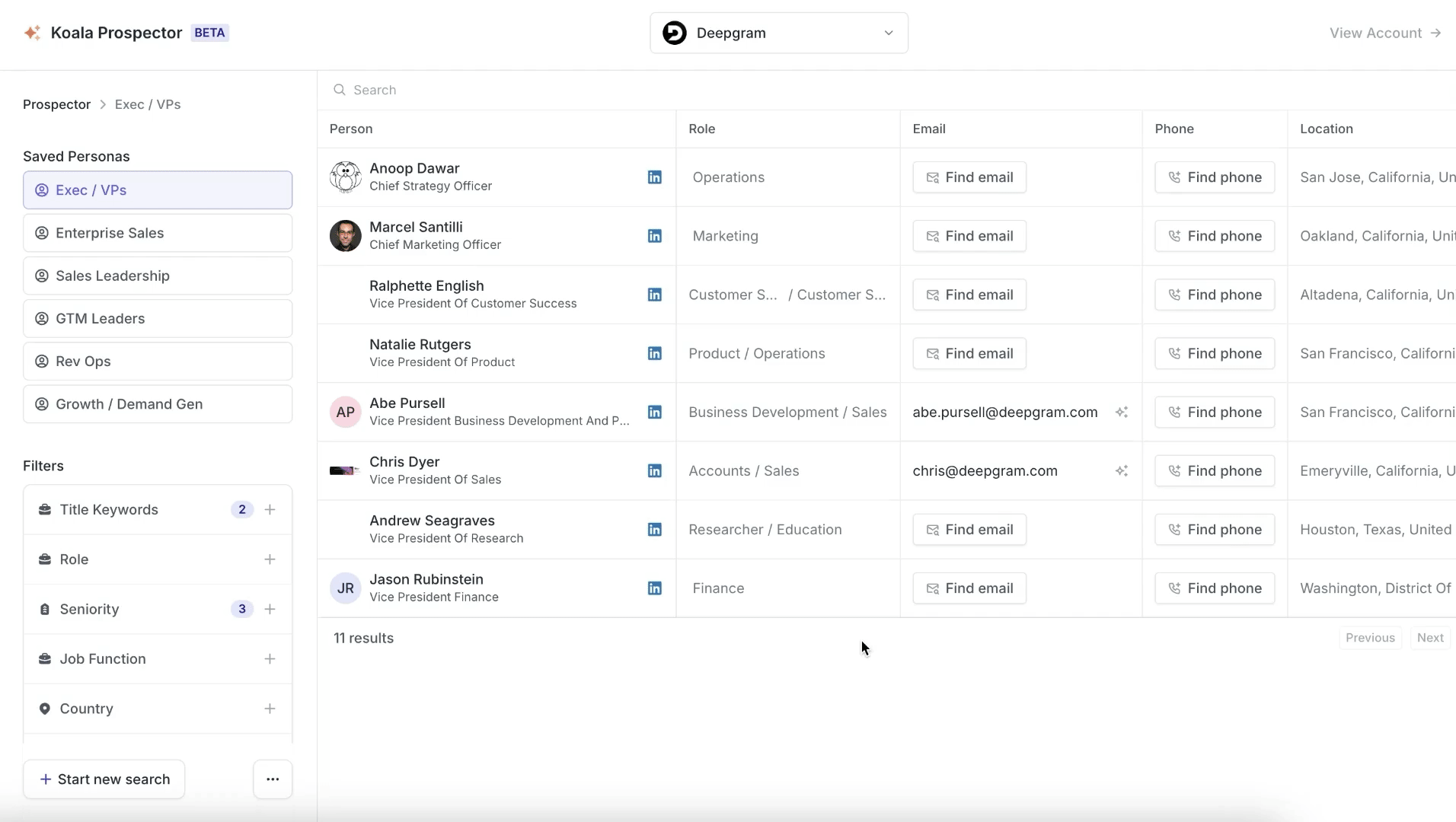Expand the Job Function filter

click(x=158, y=659)
